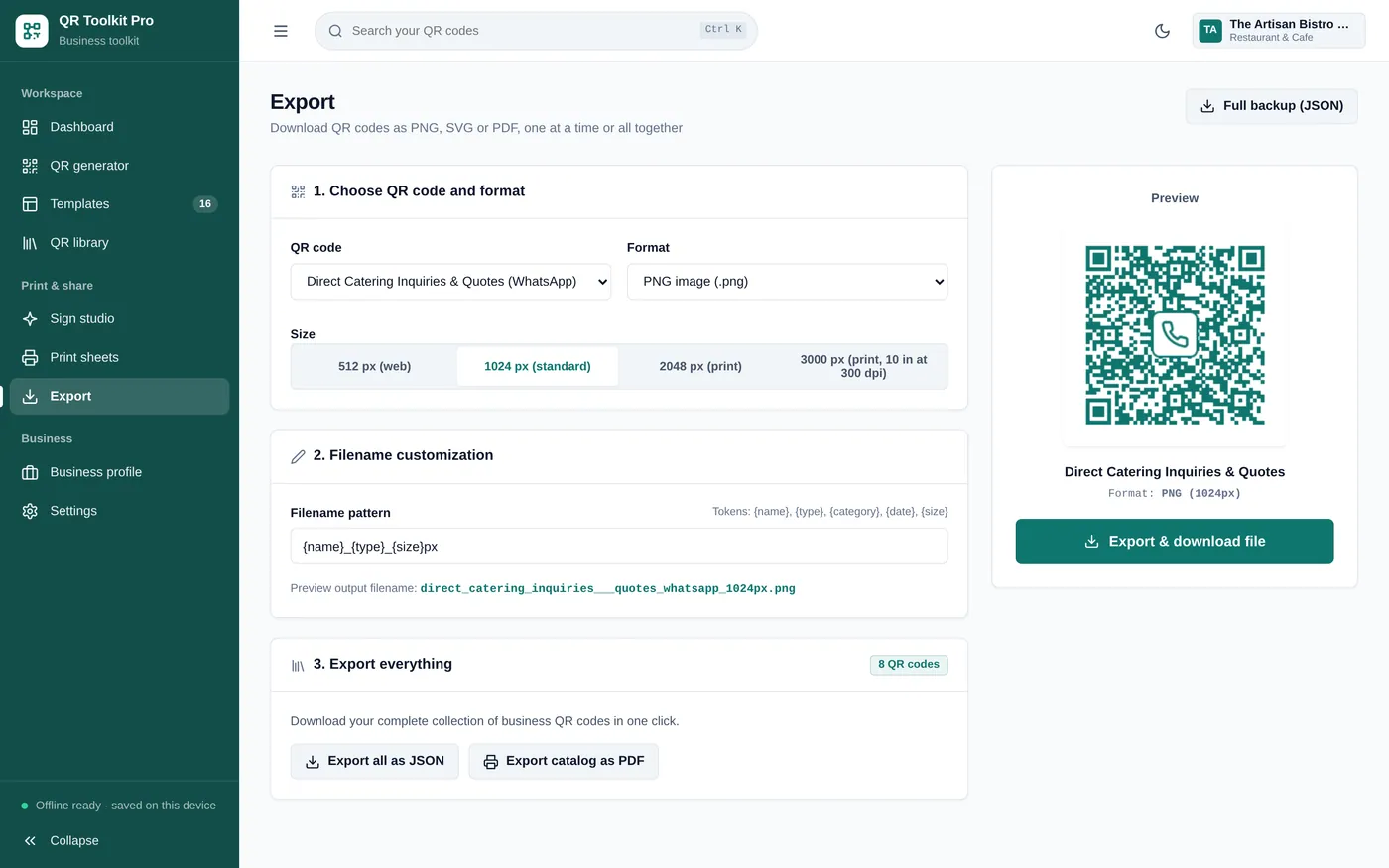Click the Templates layout icon

(30, 204)
